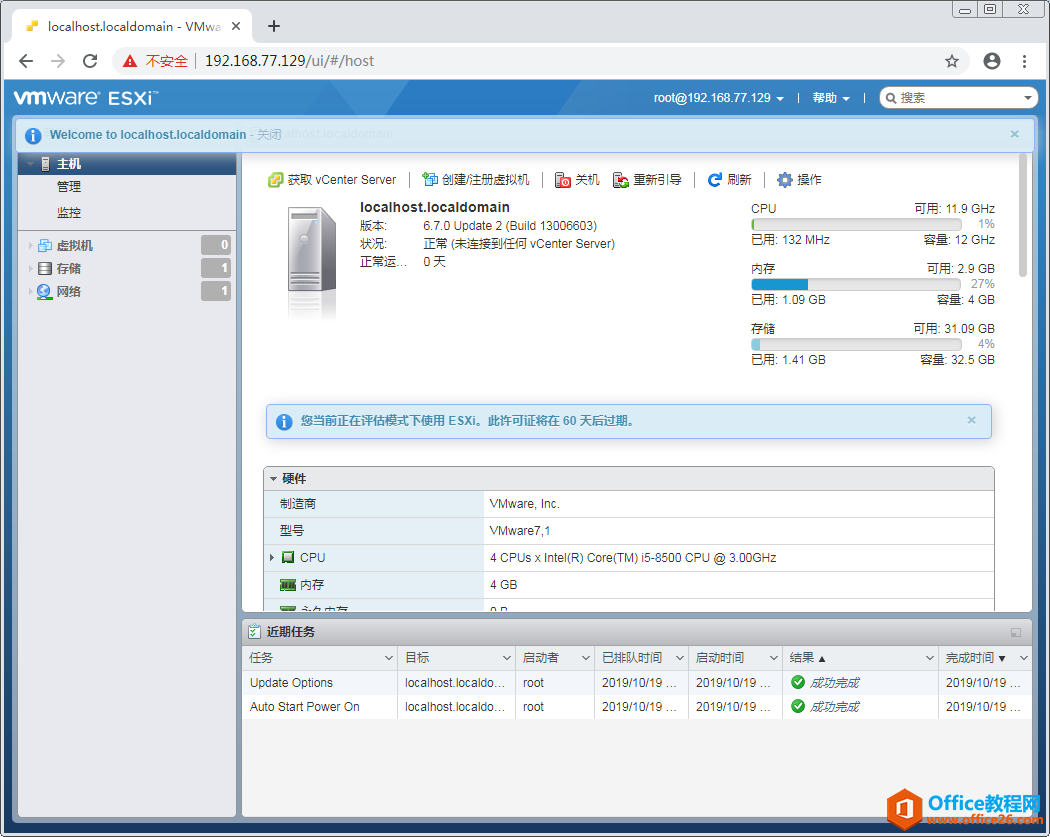Select Storage (存储) in navigator
The image size is (1050, 837).
pos(68,269)
